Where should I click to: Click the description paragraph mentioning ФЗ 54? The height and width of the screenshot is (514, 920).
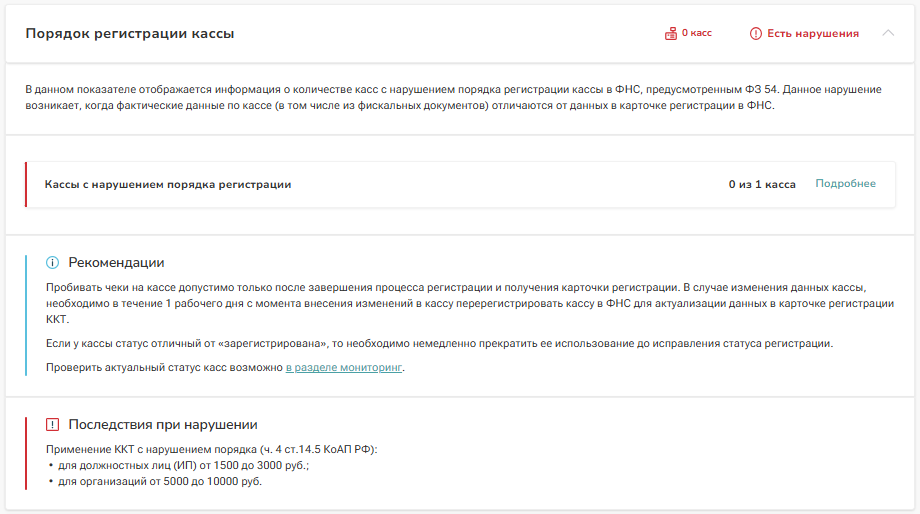[x=453, y=98]
